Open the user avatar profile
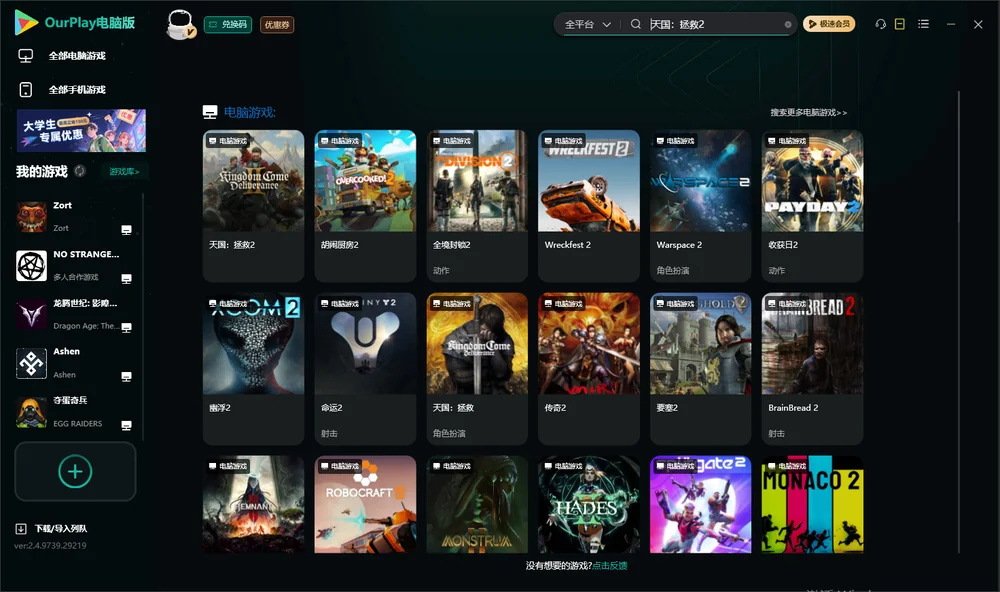Screen dimensions: 1000x592 (180, 24)
